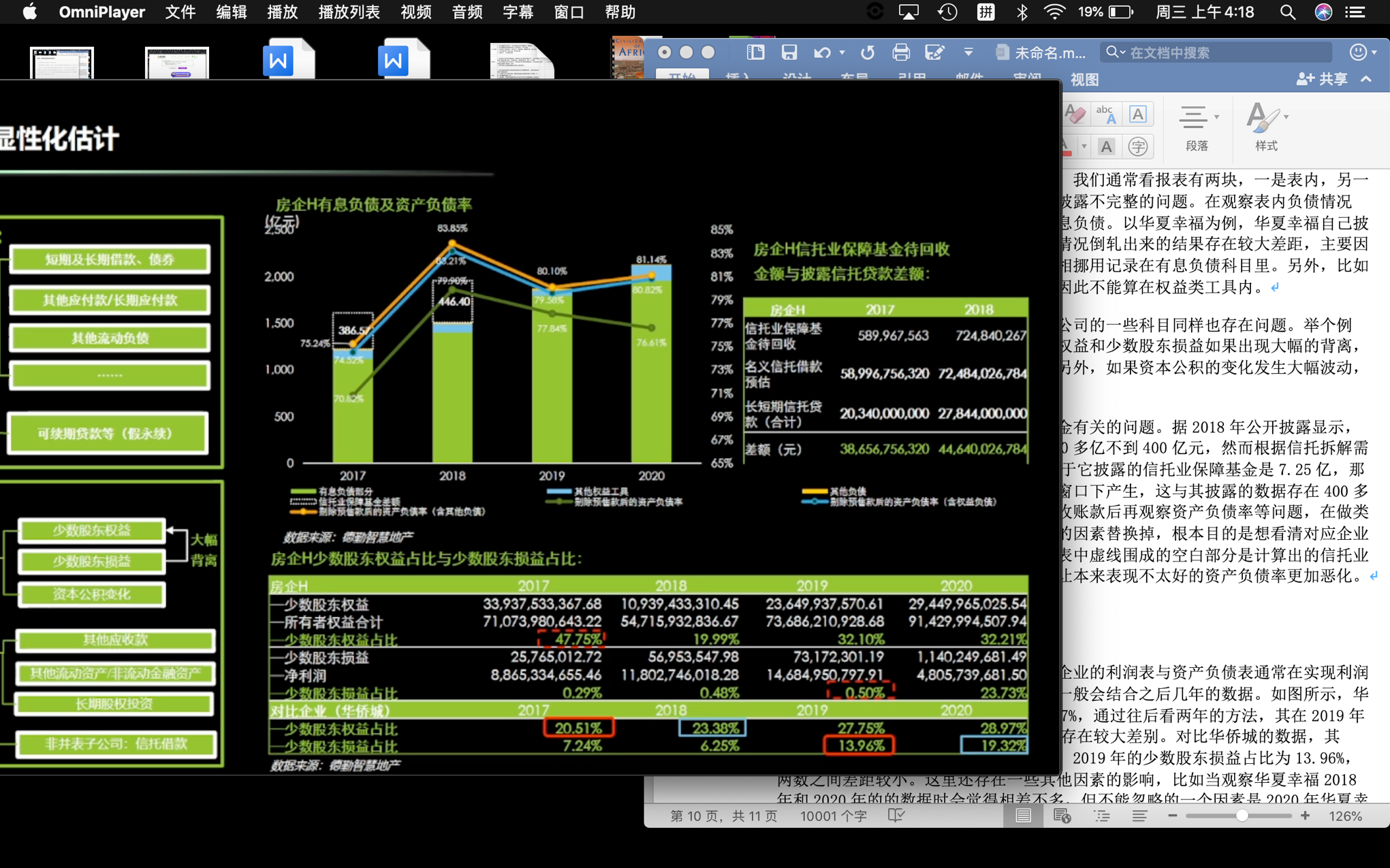Click first Word document icon on desktop
This screenshot has width=1390, height=868.
[x=288, y=59]
